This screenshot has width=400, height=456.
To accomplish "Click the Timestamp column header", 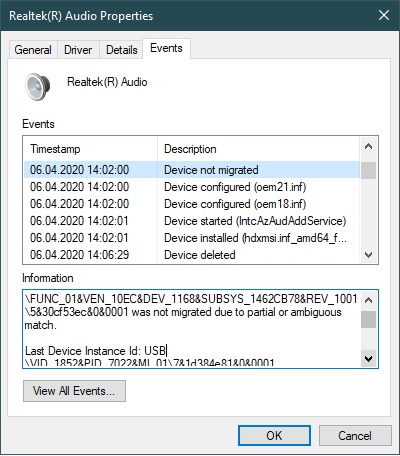I will point(90,149).
